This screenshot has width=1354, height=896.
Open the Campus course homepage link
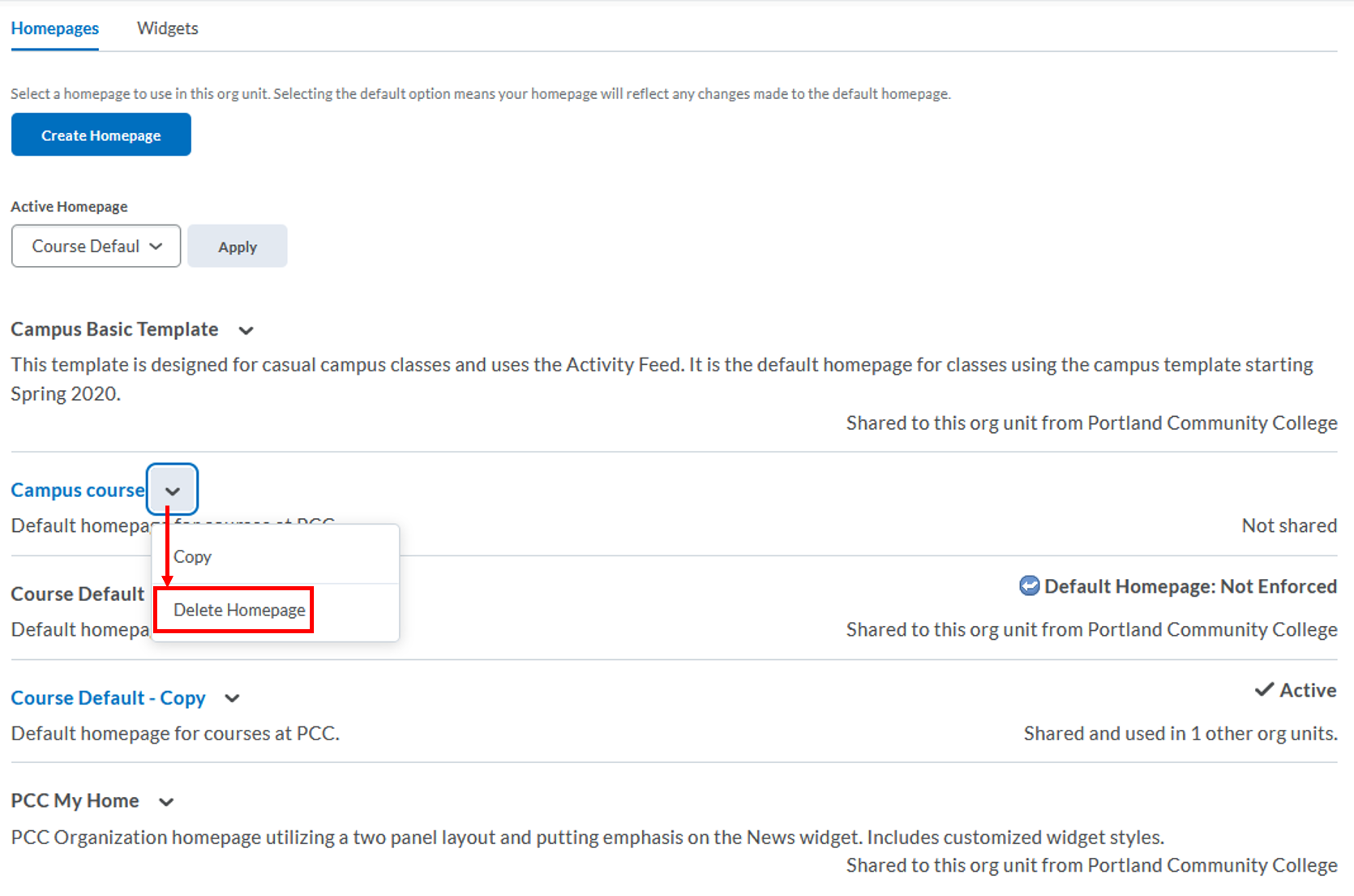click(x=77, y=491)
